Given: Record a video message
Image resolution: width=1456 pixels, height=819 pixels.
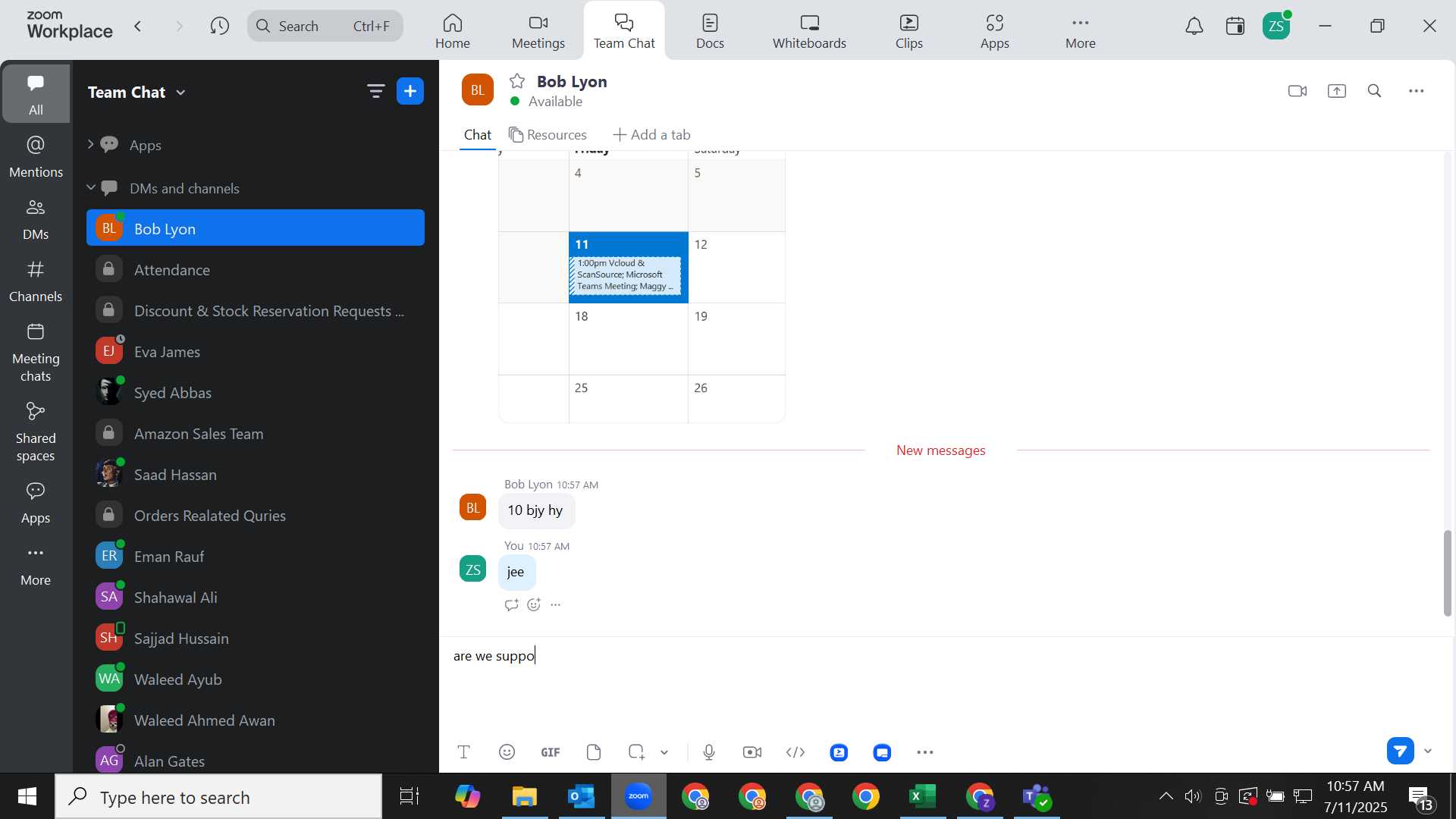Looking at the screenshot, I should [752, 752].
